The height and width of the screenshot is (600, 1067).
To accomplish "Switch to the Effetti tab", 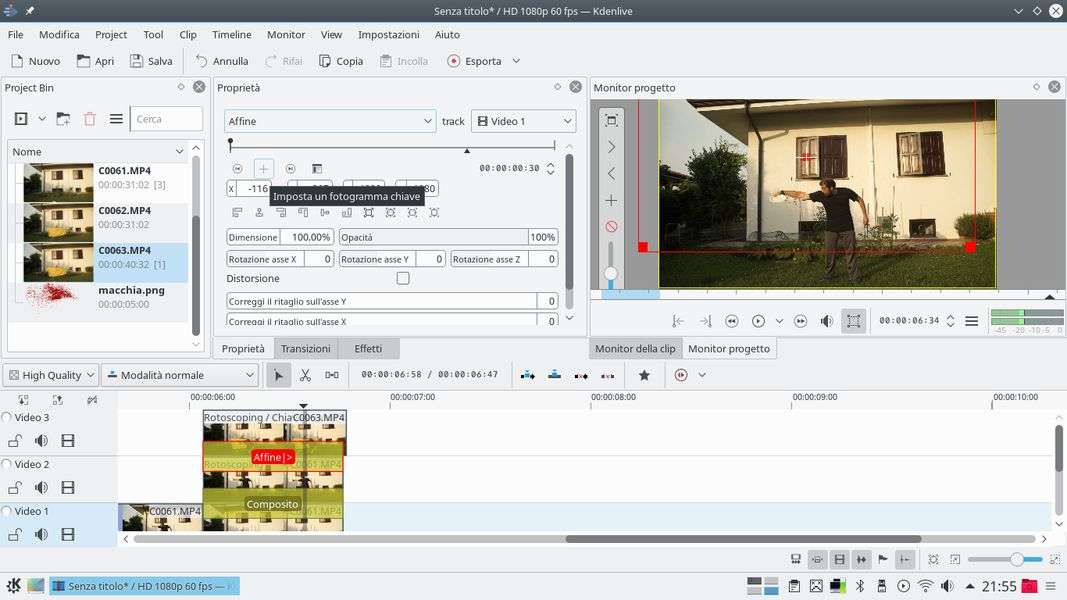I will 367,348.
